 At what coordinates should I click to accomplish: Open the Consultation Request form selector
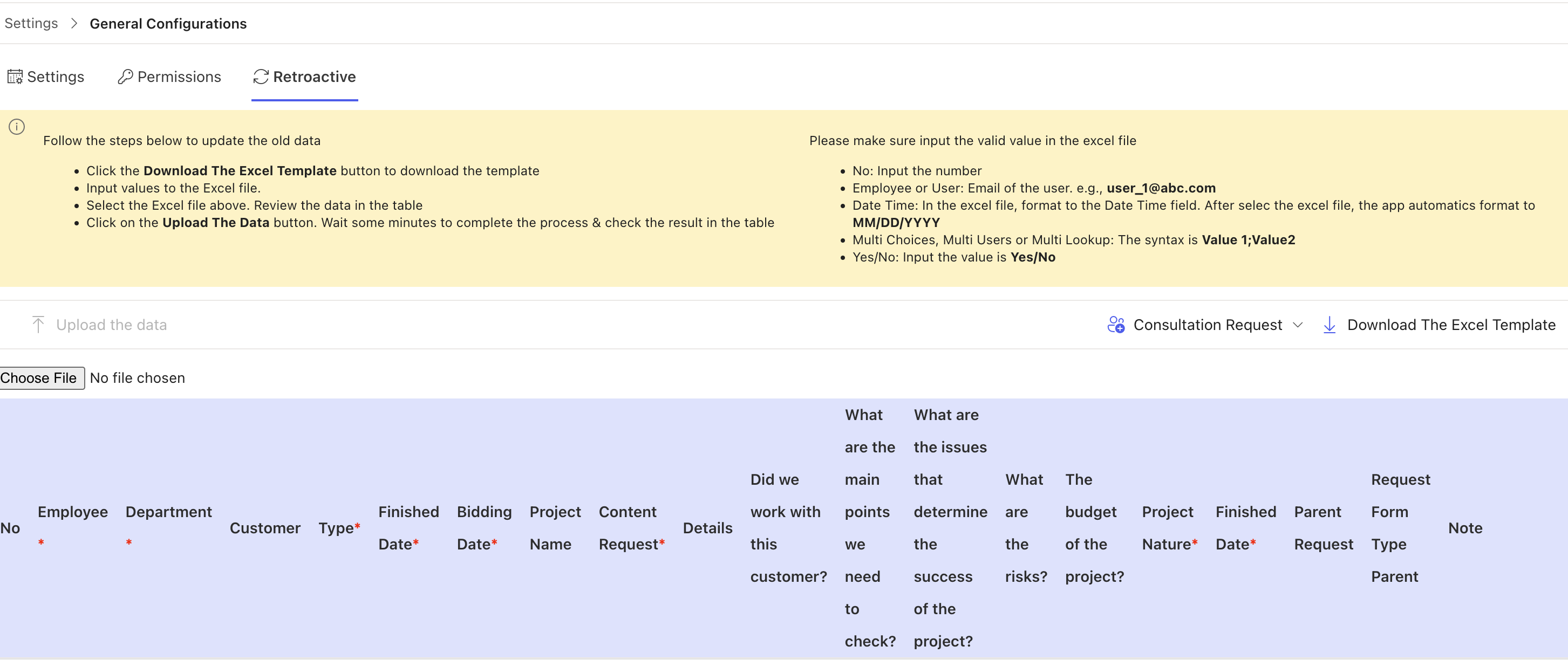click(x=1207, y=324)
